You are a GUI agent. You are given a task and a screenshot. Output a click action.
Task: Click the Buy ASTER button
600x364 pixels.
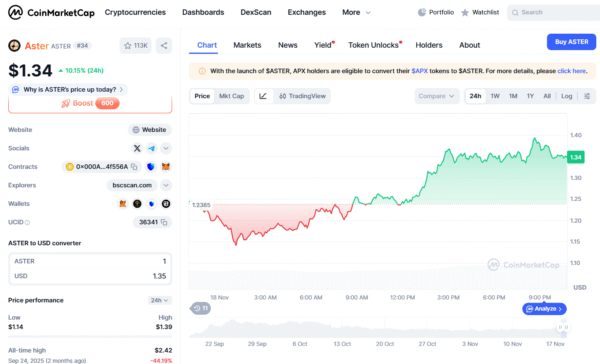coord(571,42)
